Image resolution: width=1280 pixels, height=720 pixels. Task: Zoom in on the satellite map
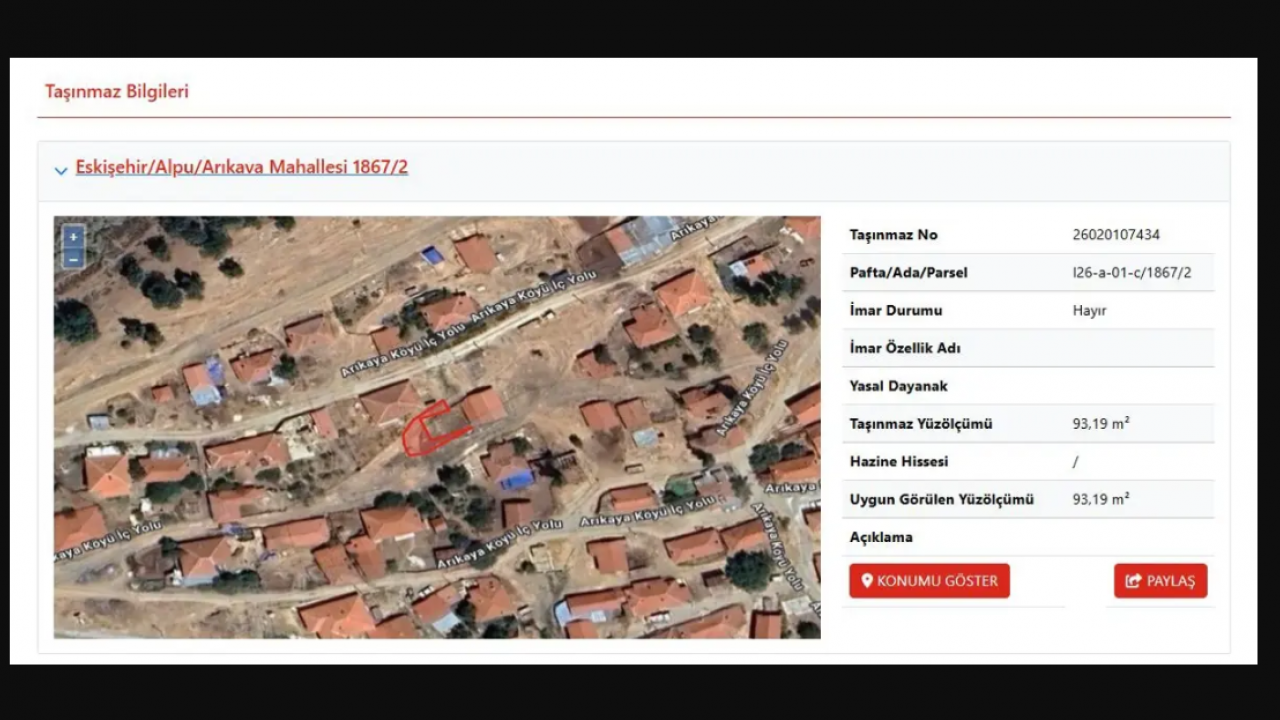point(73,236)
